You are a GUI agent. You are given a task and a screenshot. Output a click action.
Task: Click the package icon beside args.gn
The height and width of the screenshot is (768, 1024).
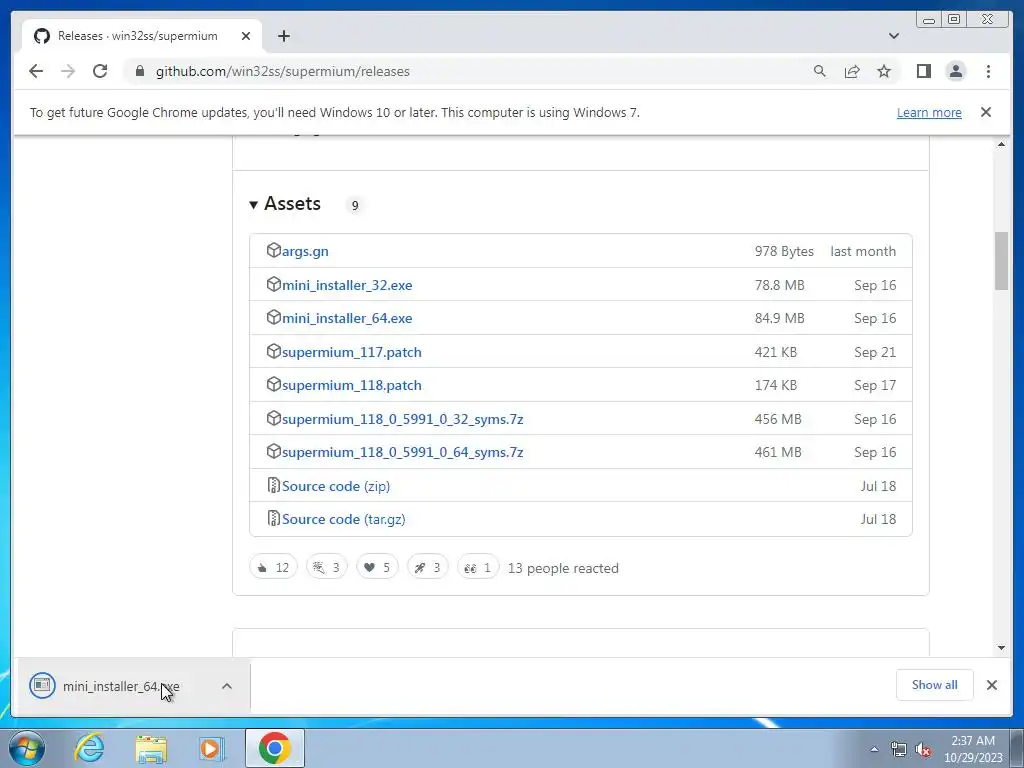[x=274, y=250]
